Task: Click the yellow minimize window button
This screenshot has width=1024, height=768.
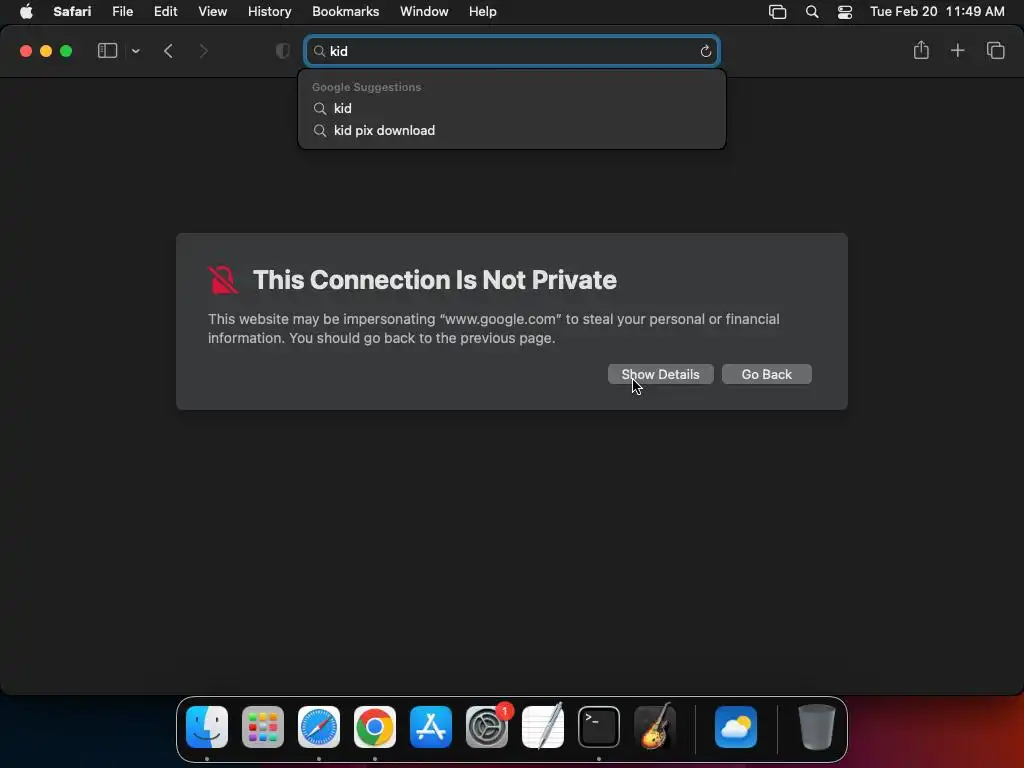Action: tap(46, 51)
